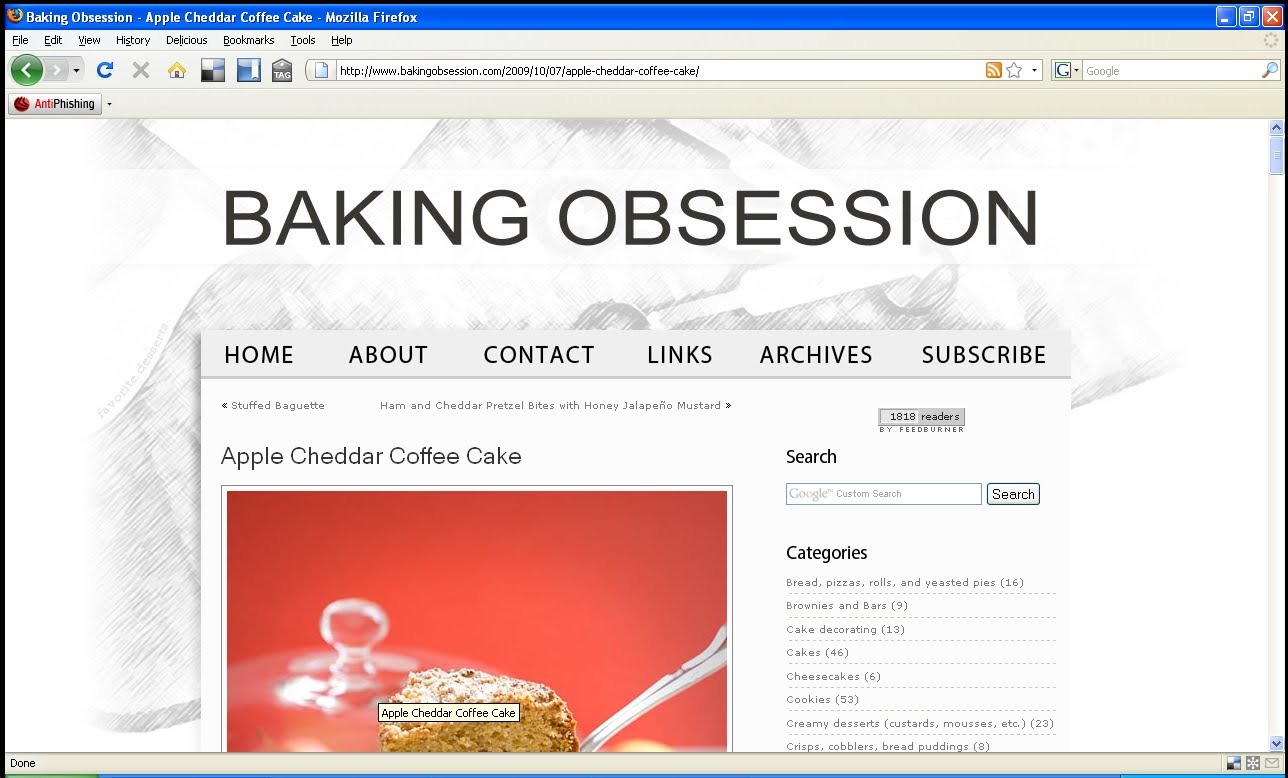This screenshot has height=778, width=1288.
Task: Open the Cookies (53) category
Action: tap(823, 699)
